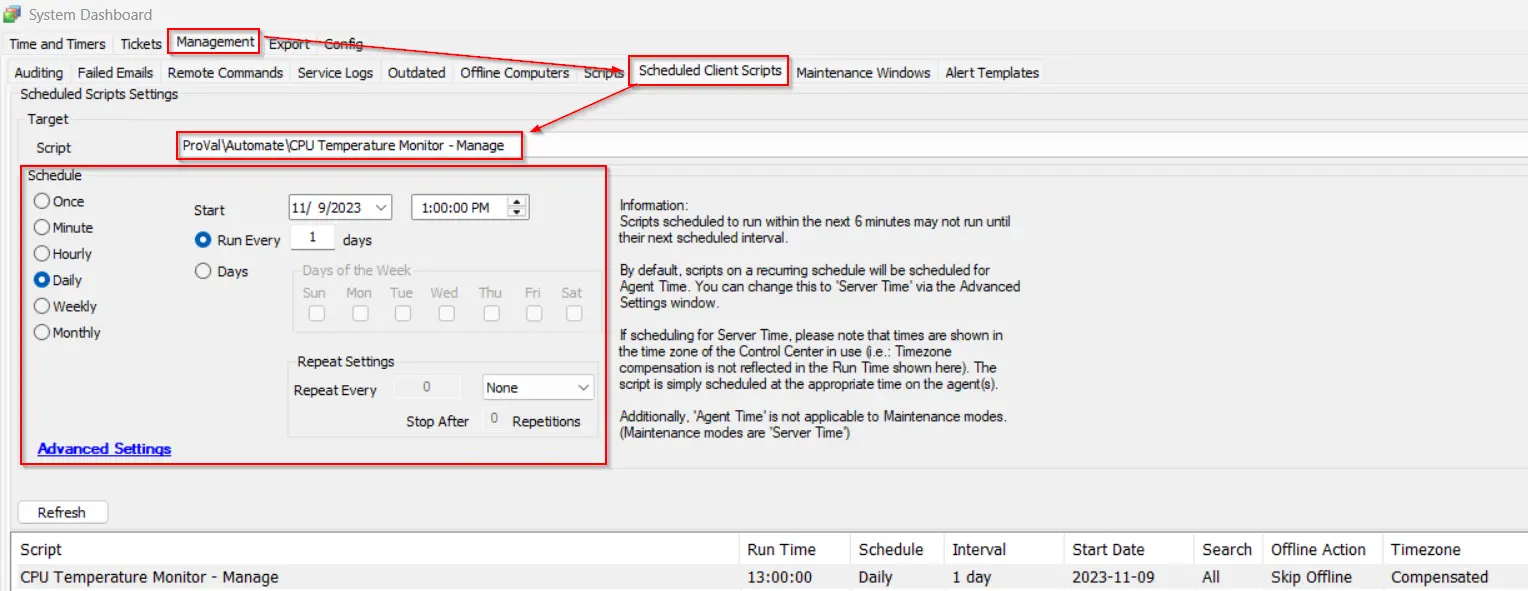Choose the Monthly schedule radio button
Viewport: 1528px width, 591px height.
42,332
